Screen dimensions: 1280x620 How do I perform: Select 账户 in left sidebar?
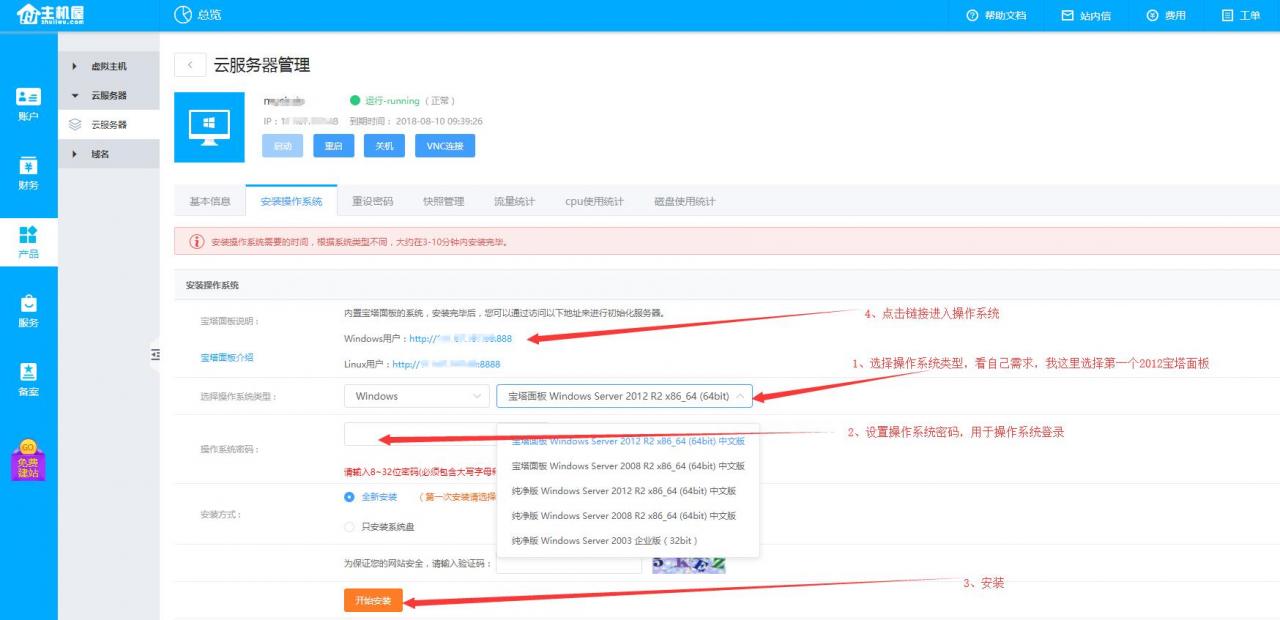[28, 105]
